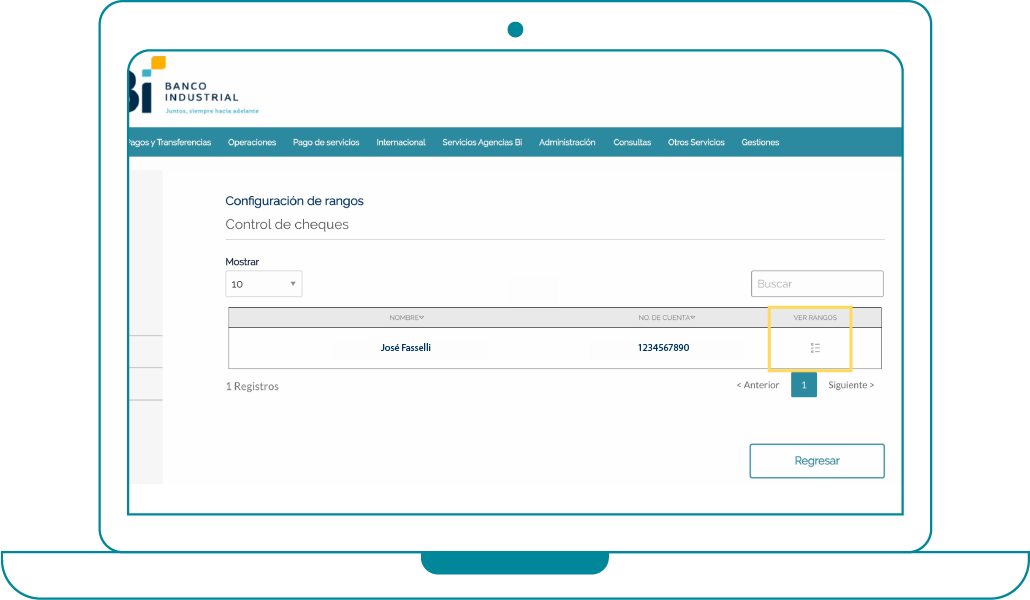Select Pago de servicios in navigation
The height and width of the screenshot is (600, 1030).
326,142
